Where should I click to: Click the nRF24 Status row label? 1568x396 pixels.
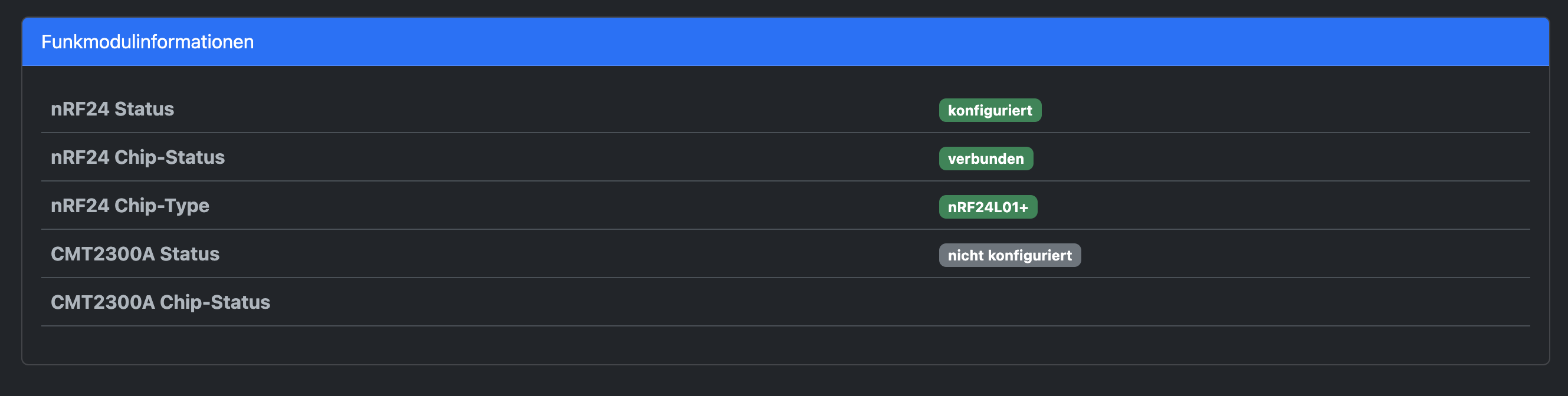113,110
